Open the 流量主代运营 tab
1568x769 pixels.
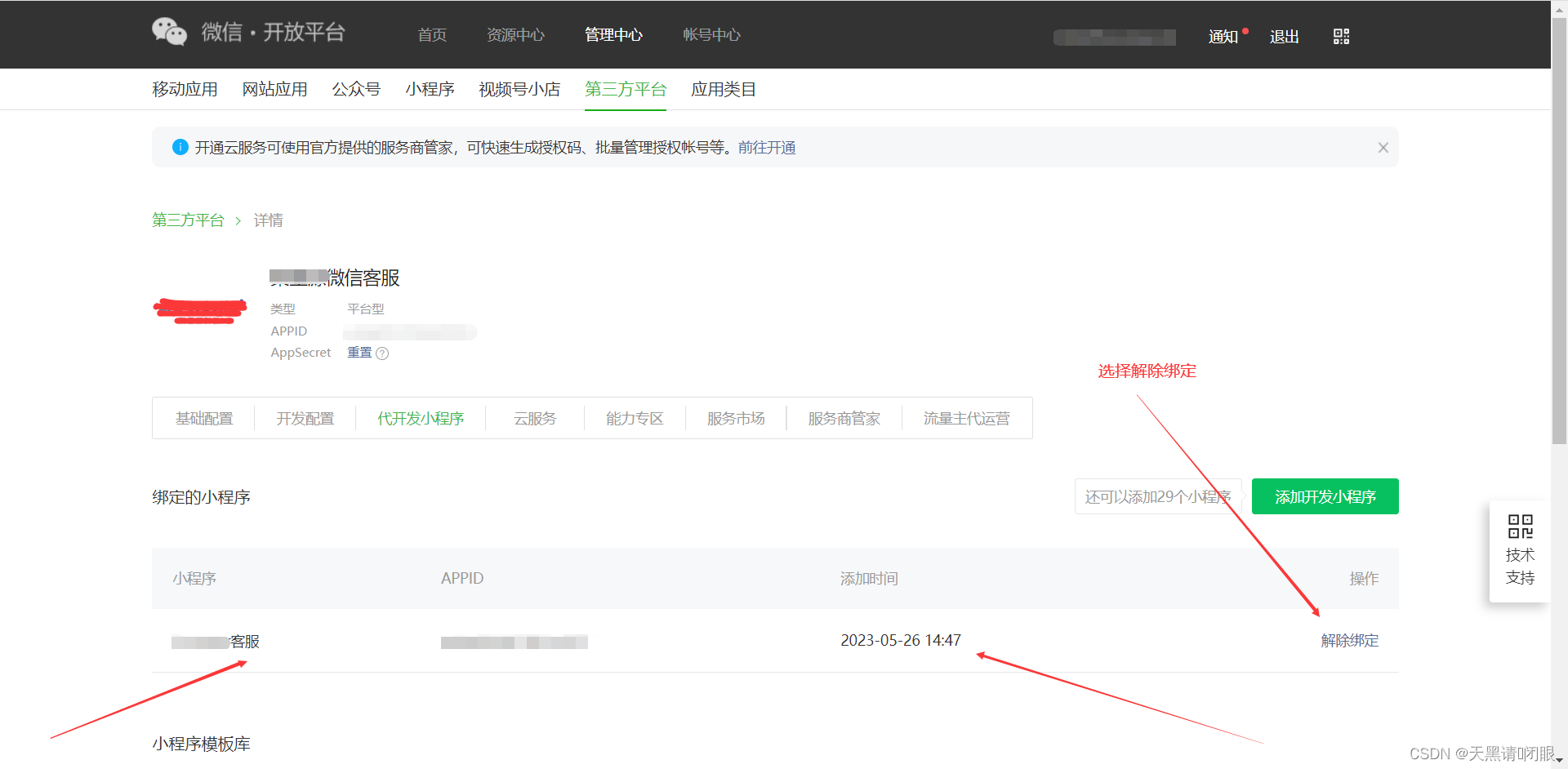point(967,419)
